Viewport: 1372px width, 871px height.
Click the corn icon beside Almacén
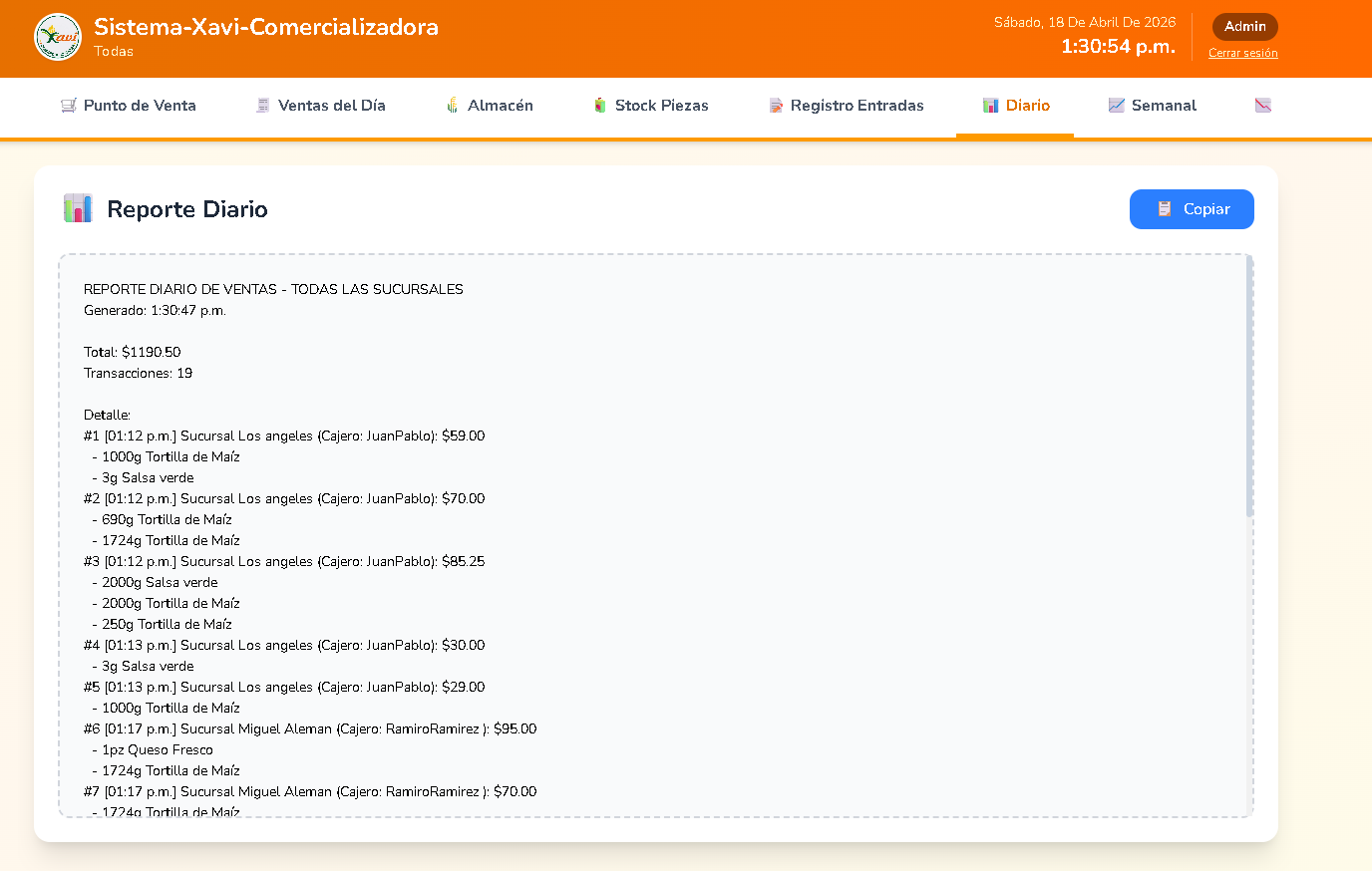click(x=452, y=106)
